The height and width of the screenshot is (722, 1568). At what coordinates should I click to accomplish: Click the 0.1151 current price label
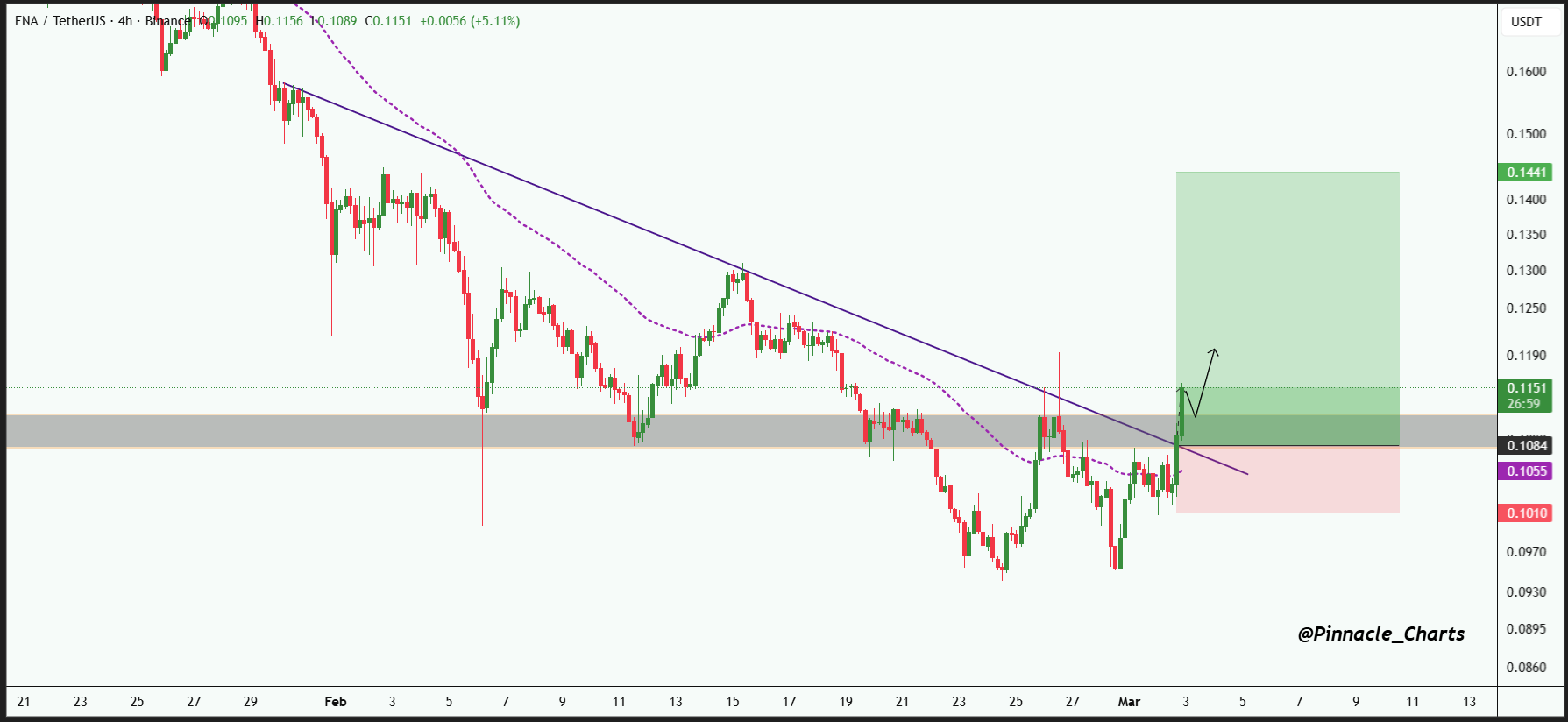[1526, 388]
